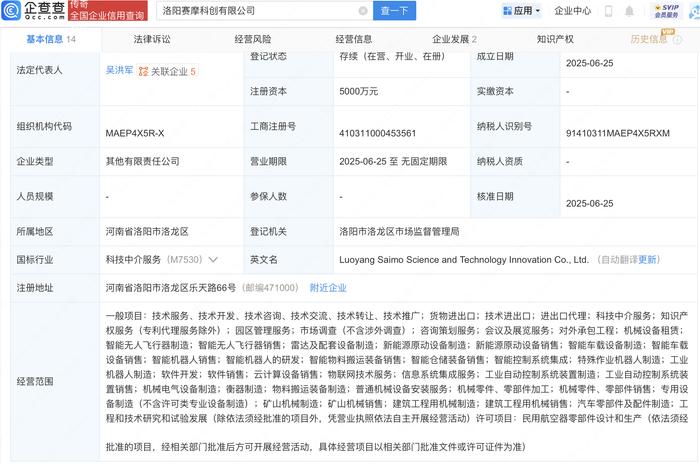Open the 应用 dropdown menu
Viewport: 700px width, 464px height.
pyautogui.click(x=522, y=11)
